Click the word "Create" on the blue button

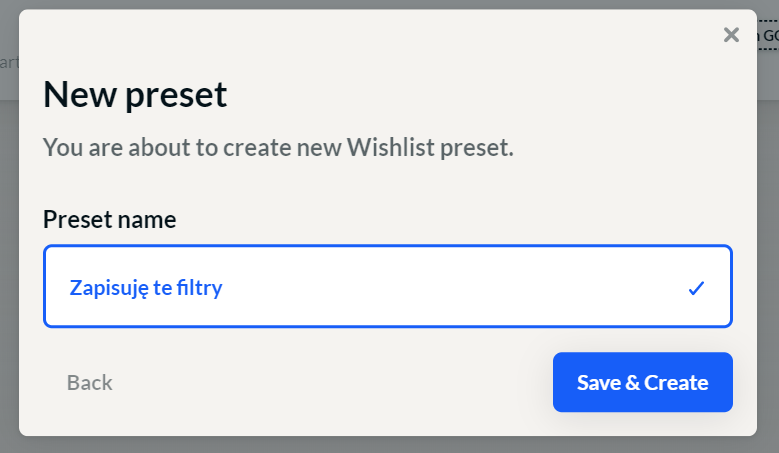point(676,382)
